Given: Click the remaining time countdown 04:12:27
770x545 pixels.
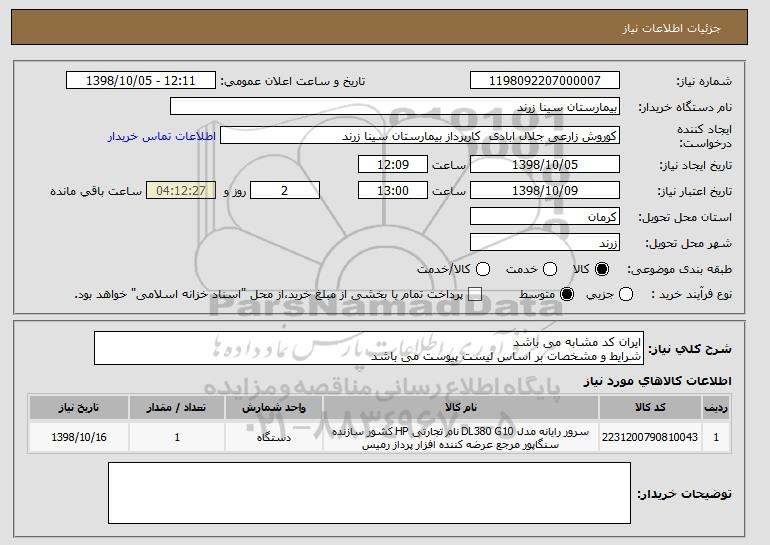Looking at the screenshot, I should pyautogui.click(x=181, y=191).
